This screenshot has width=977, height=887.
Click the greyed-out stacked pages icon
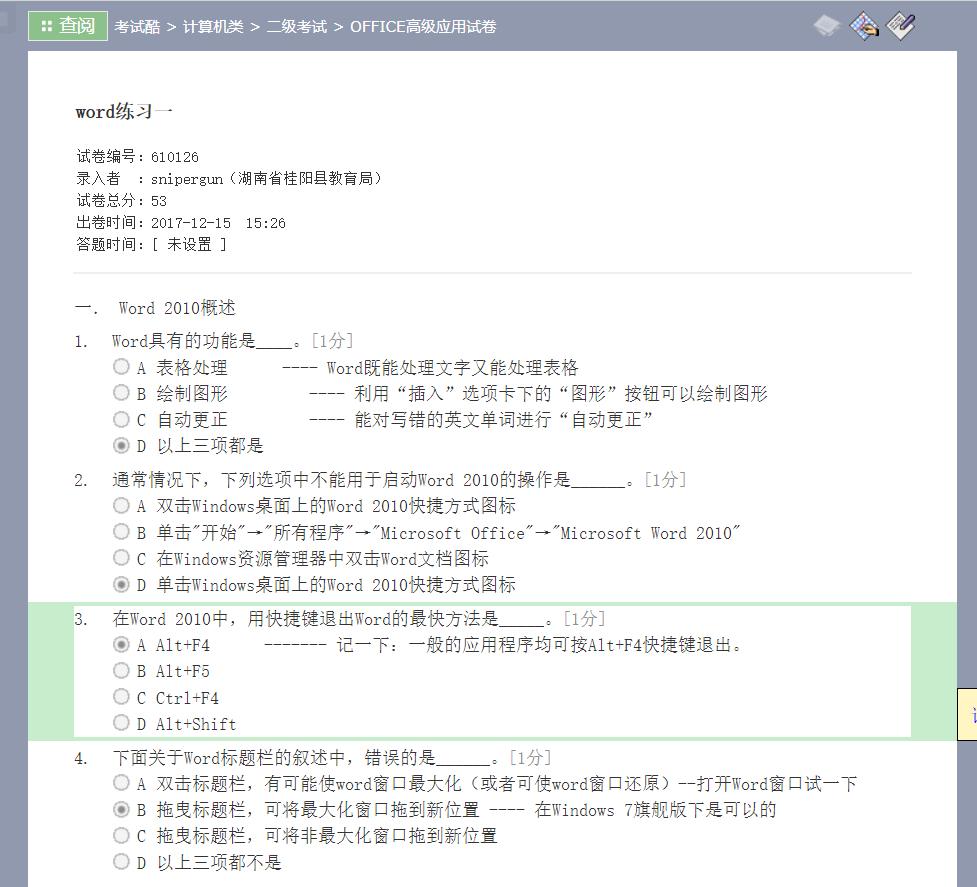point(827,26)
